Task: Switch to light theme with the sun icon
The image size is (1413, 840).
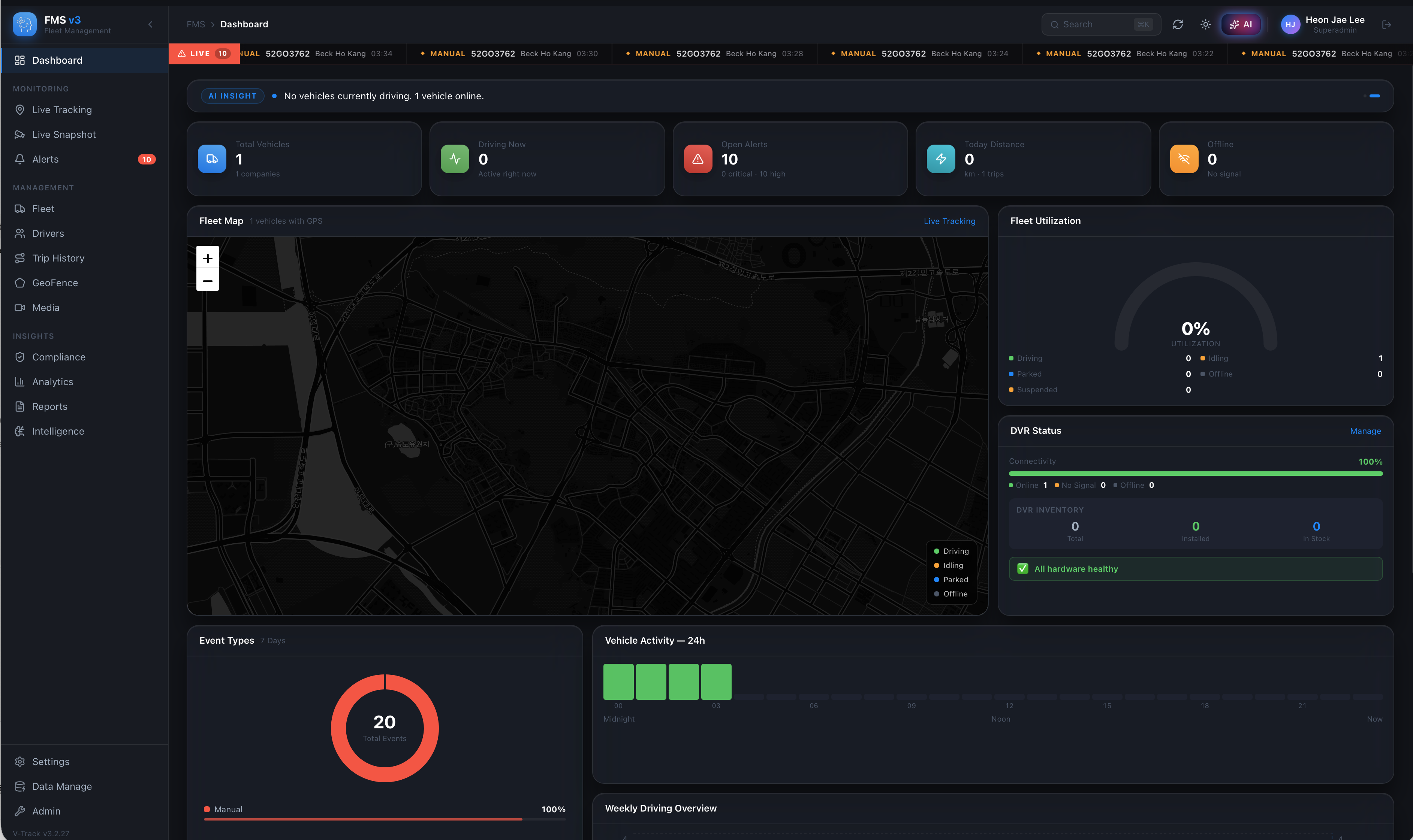Action: tap(1205, 24)
